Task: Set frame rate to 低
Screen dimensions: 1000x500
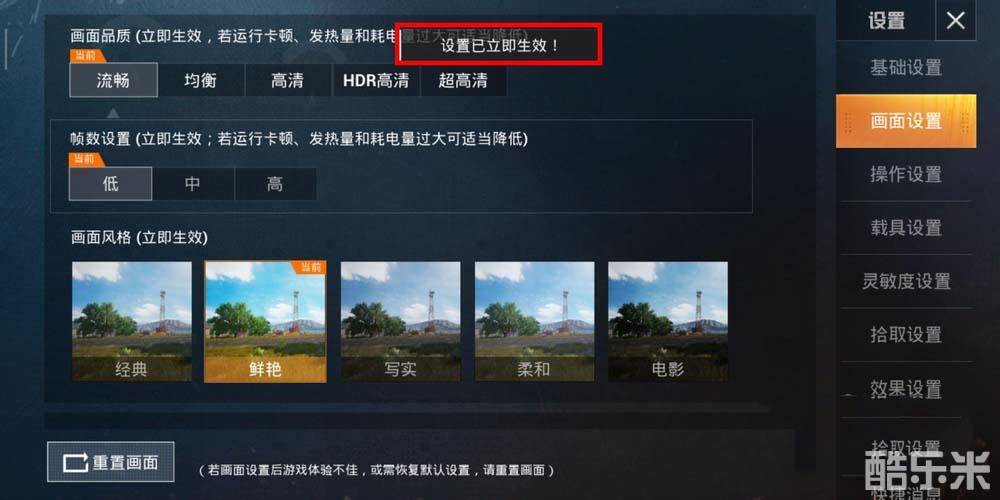Action: click(110, 184)
